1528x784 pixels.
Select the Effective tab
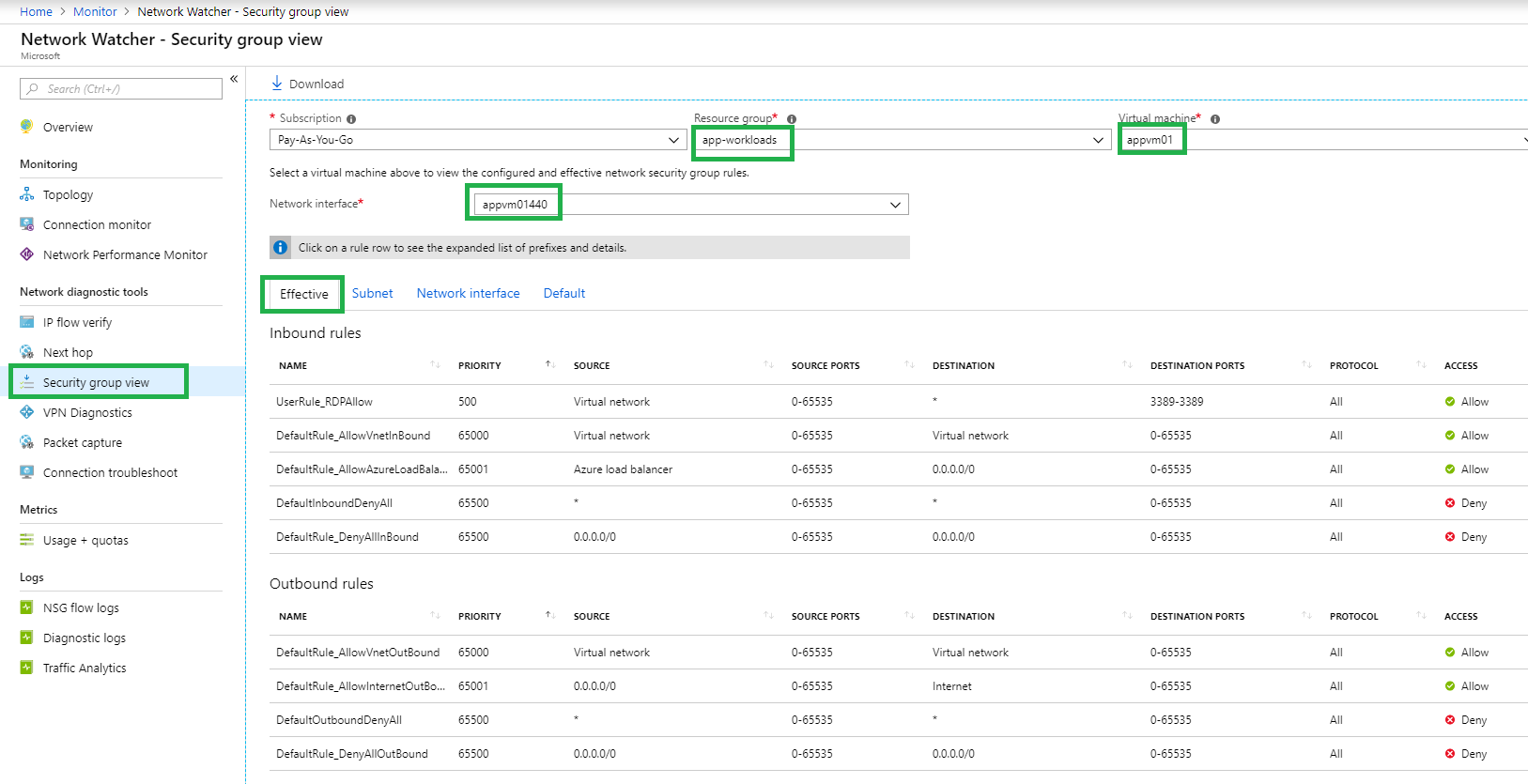point(304,294)
